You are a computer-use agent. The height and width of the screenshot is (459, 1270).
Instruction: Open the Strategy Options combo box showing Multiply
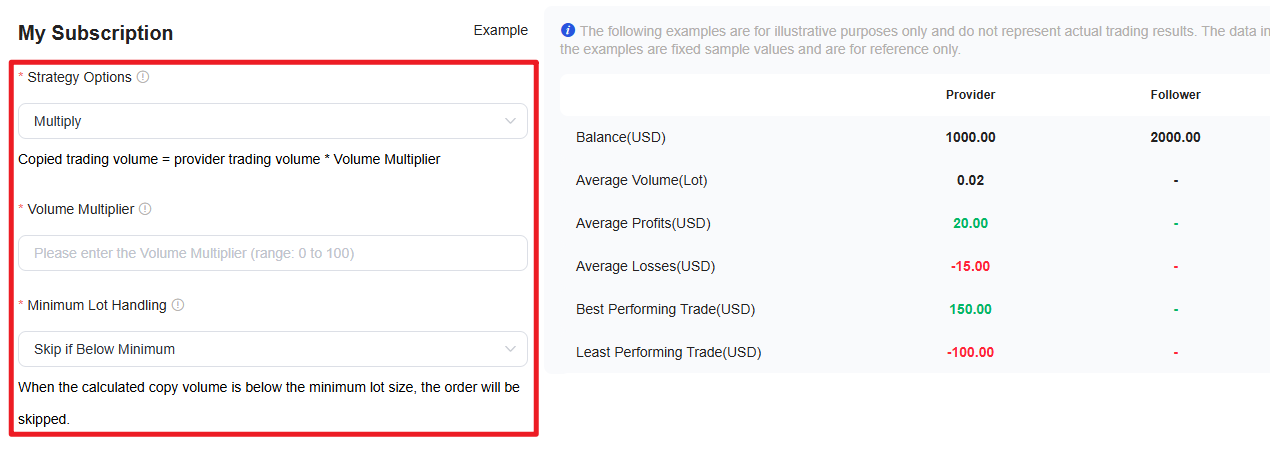coord(273,121)
